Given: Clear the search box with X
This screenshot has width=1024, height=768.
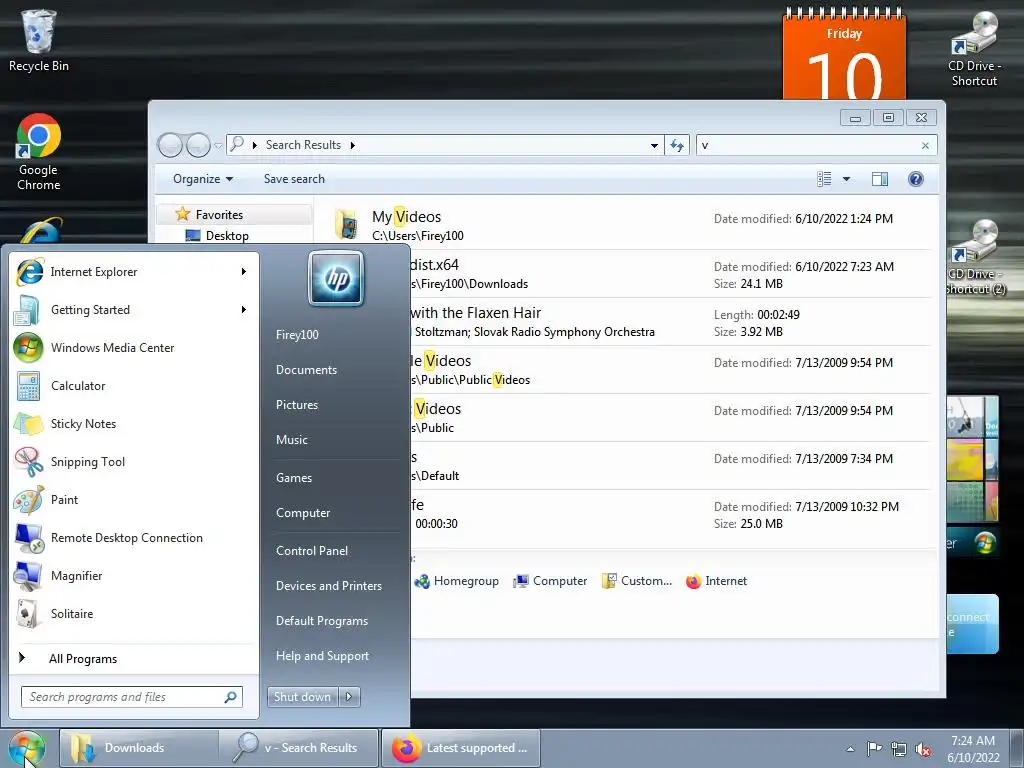Looking at the screenshot, I should 925,146.
